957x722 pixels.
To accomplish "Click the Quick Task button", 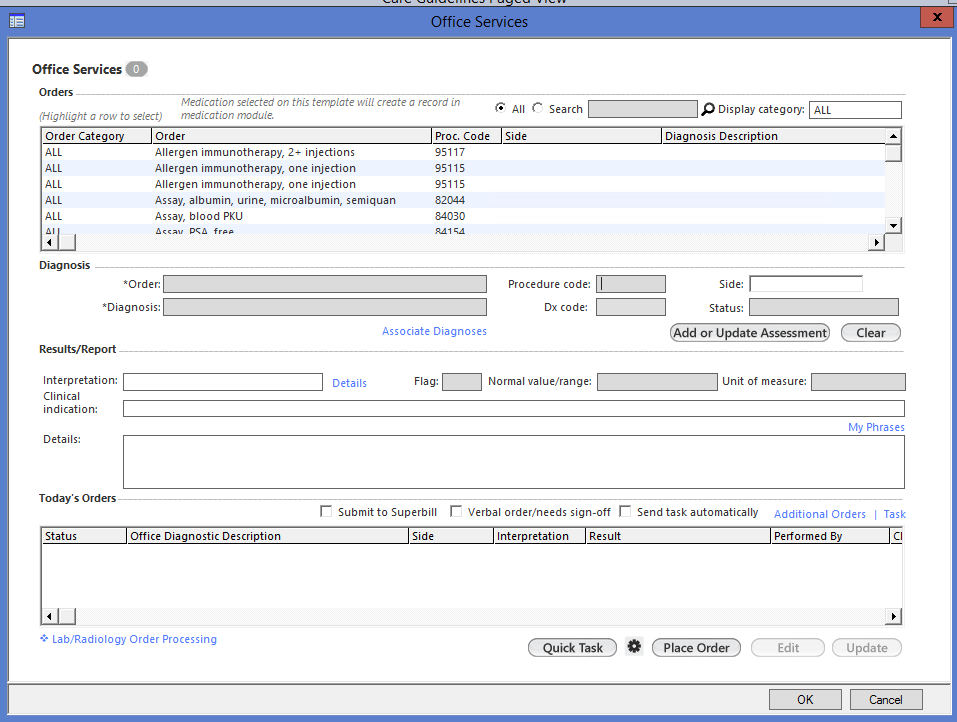I will click(x=572, y=648).
